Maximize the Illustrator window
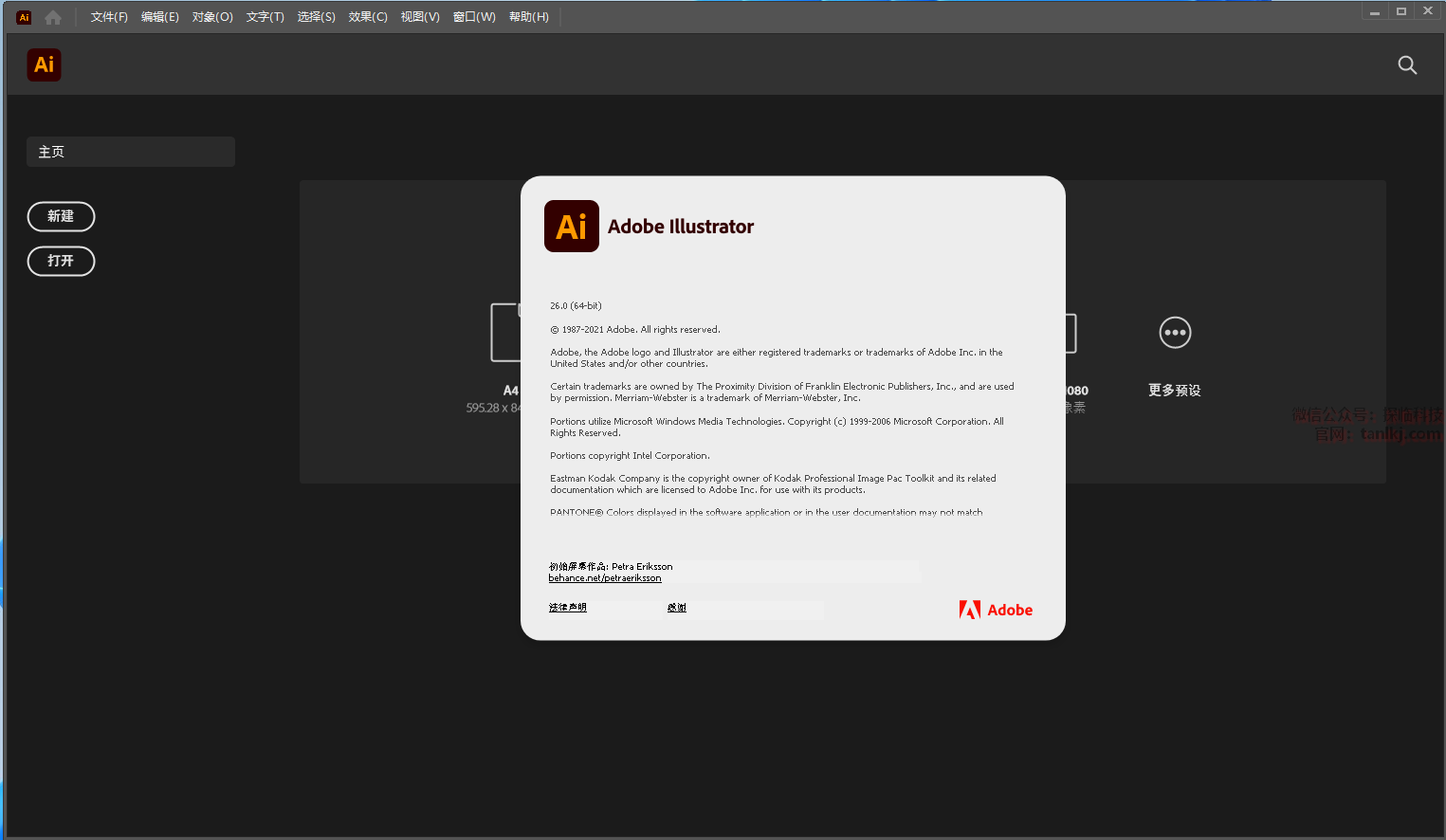1446x840 pixels. tap(1401, 11)
